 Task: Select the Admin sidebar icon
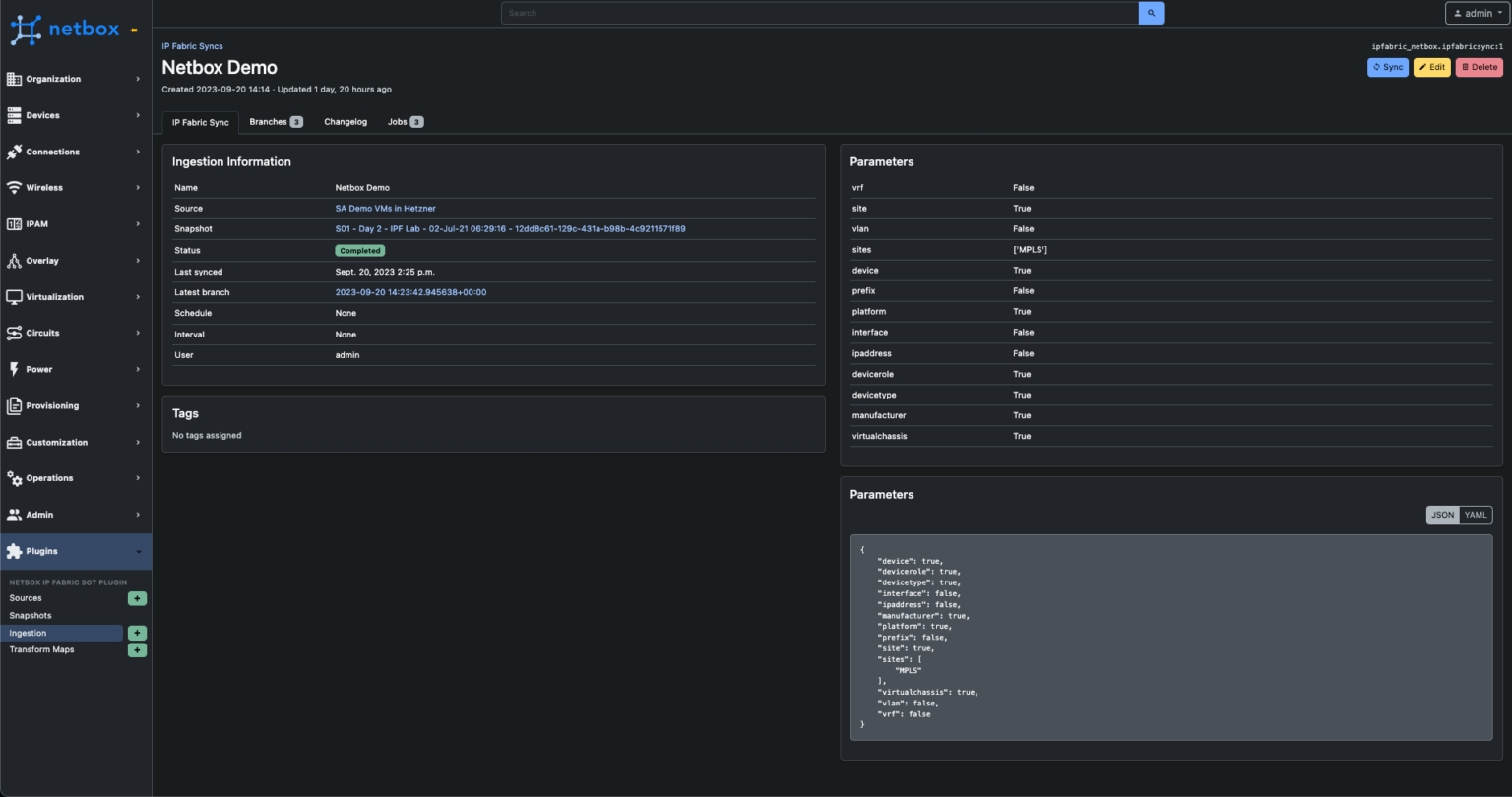click(x=16, y=514)
